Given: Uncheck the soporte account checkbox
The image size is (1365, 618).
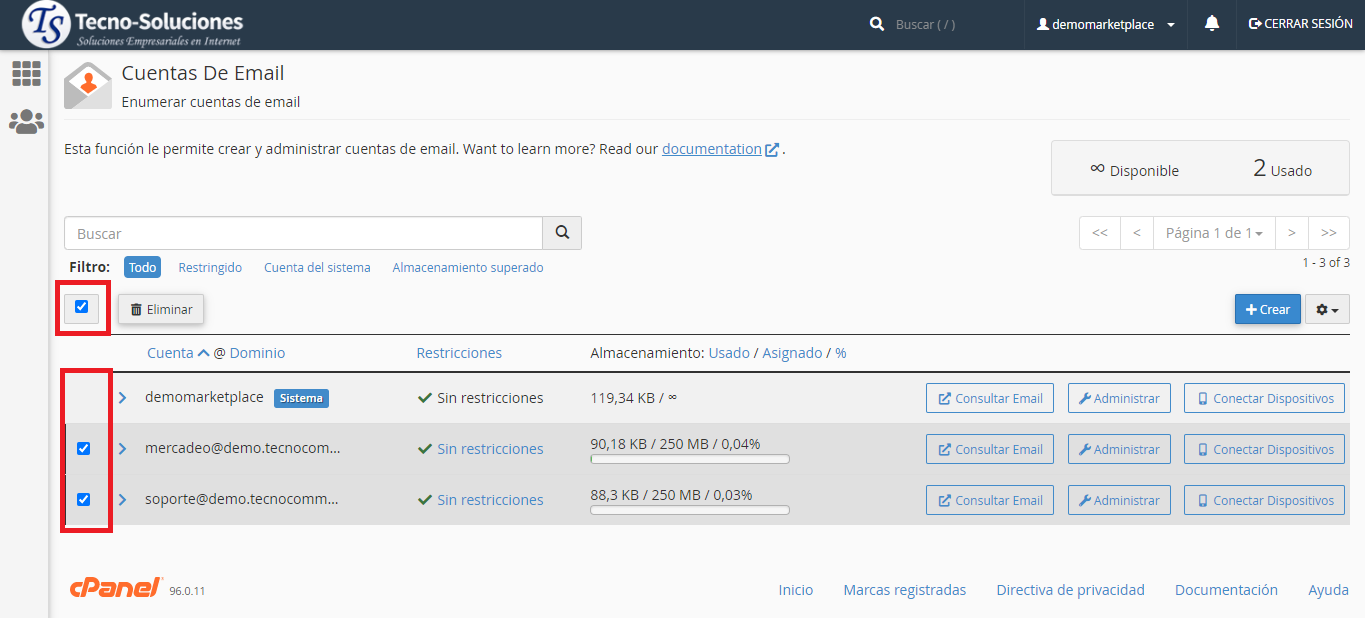Looking at the screenshot, I should [x=84, y=500].
